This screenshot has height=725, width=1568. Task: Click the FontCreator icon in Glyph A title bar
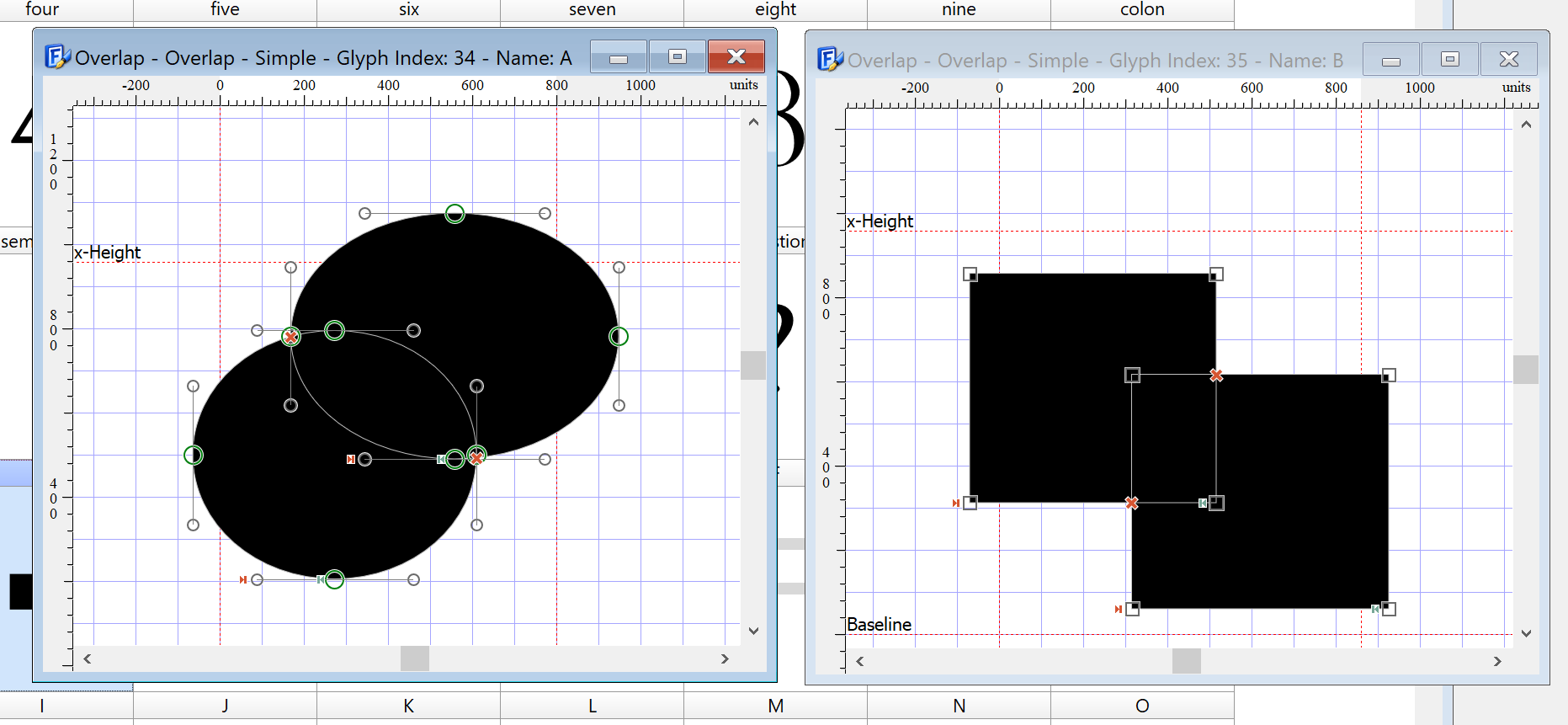(x=56, y=57)
